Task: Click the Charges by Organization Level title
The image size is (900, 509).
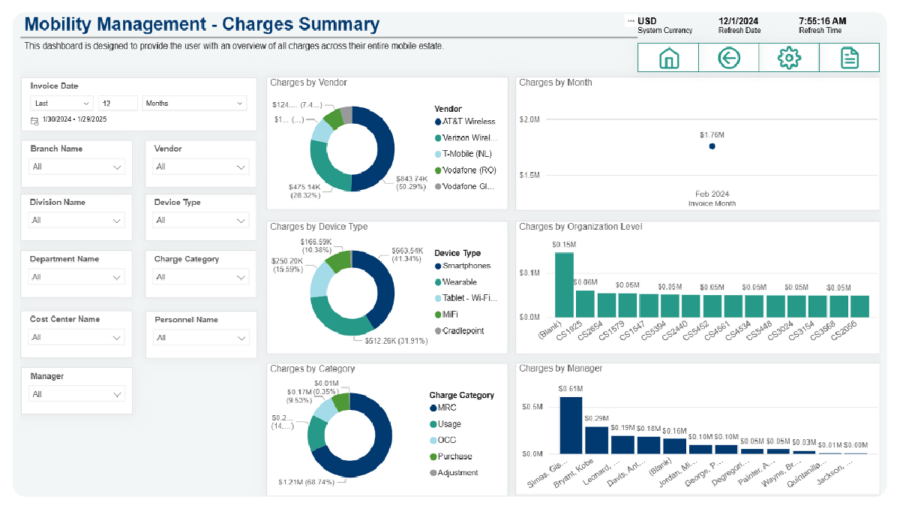Action: tap(580, 227)
